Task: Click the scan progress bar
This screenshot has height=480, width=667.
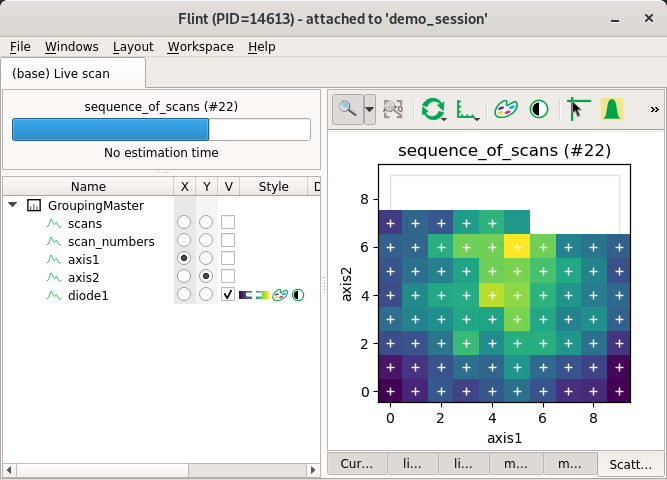Action: point(161,129)
